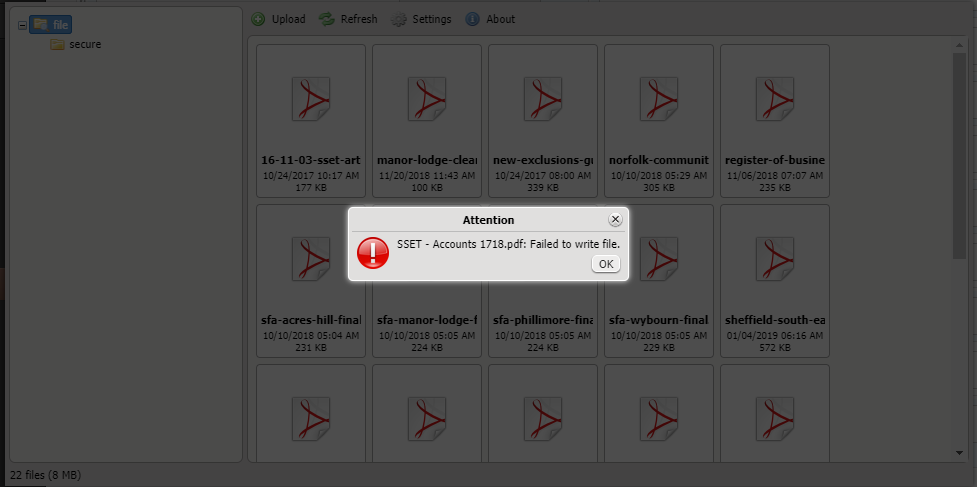Close the Attention dialog with X

click(x=615, y=219)
